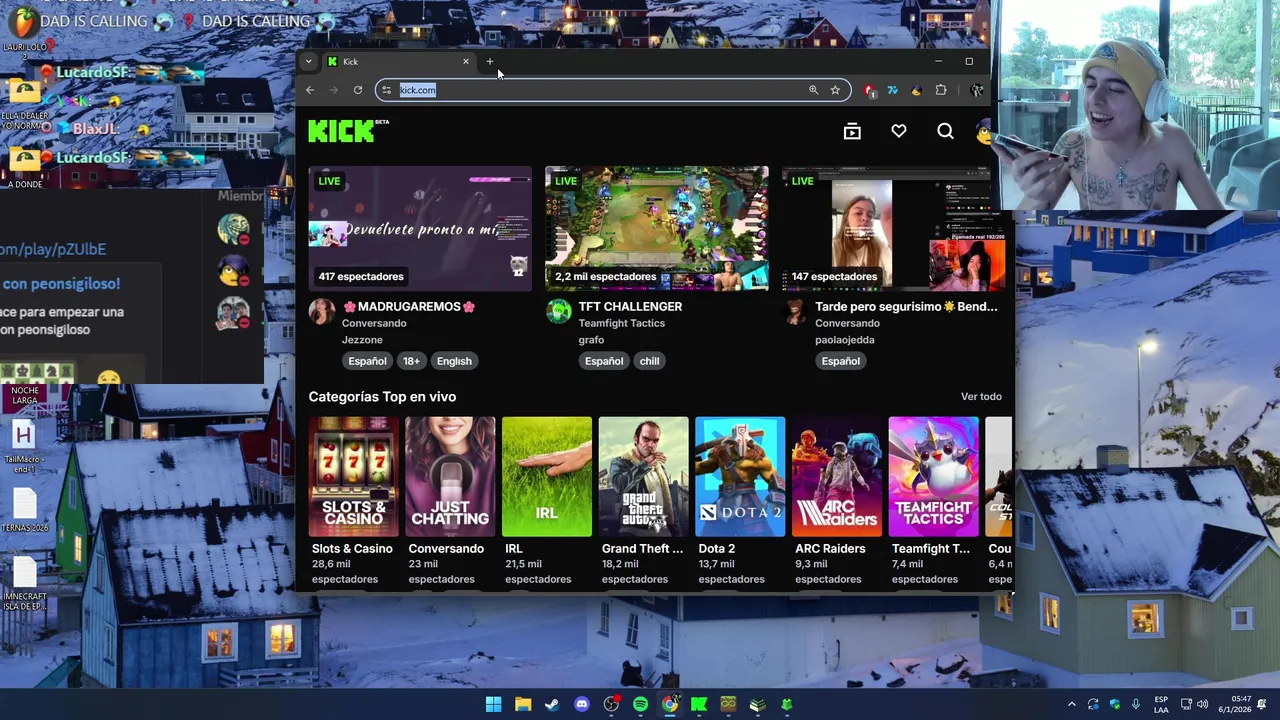Open Steam from taskbar
This screenshot has width=1280, height=720.
tap(552, 704)
